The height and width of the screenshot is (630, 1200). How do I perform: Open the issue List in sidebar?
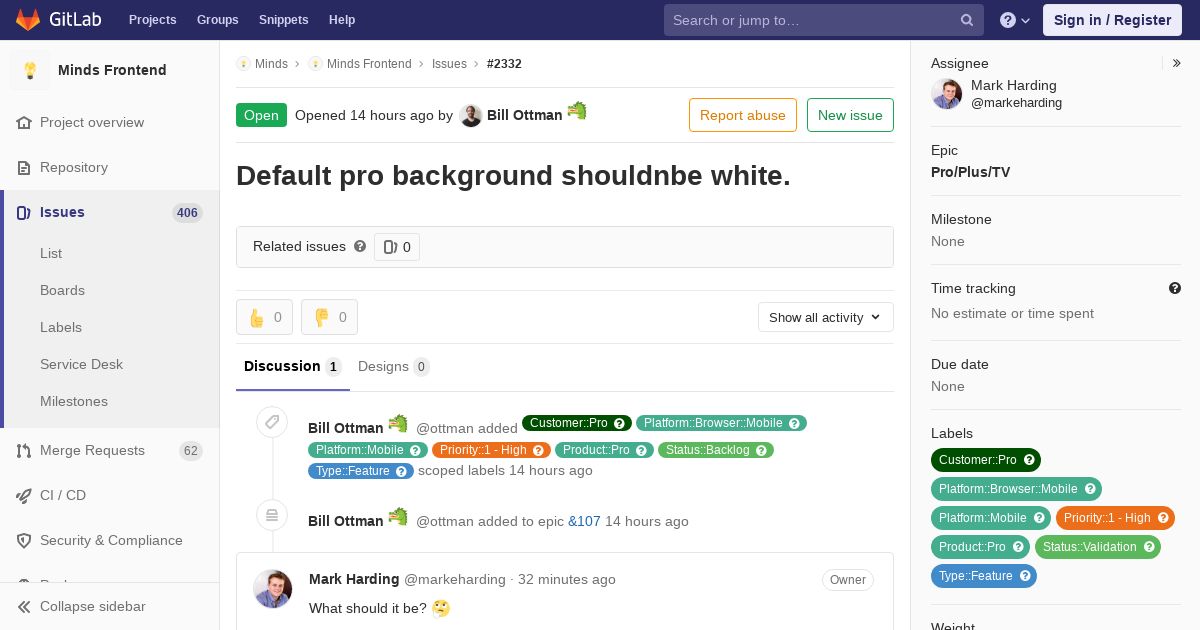coord(51,253)
